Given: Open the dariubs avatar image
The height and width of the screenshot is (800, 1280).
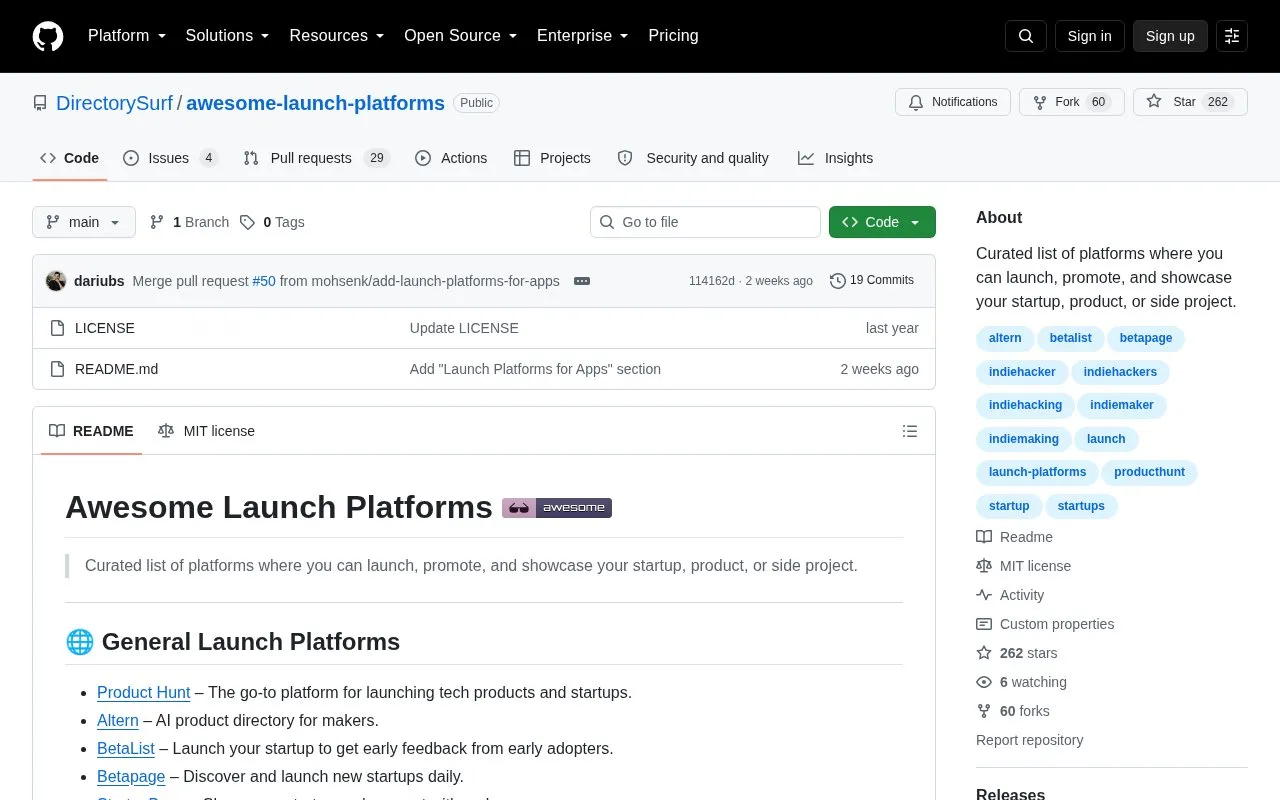Looking at the screenshot, I should [56, 281].
